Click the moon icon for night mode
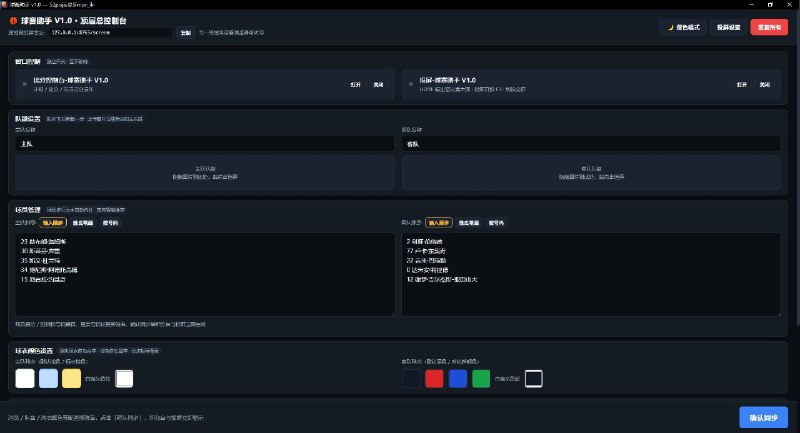This screenshot has width=800, height=433. [670, 28]
